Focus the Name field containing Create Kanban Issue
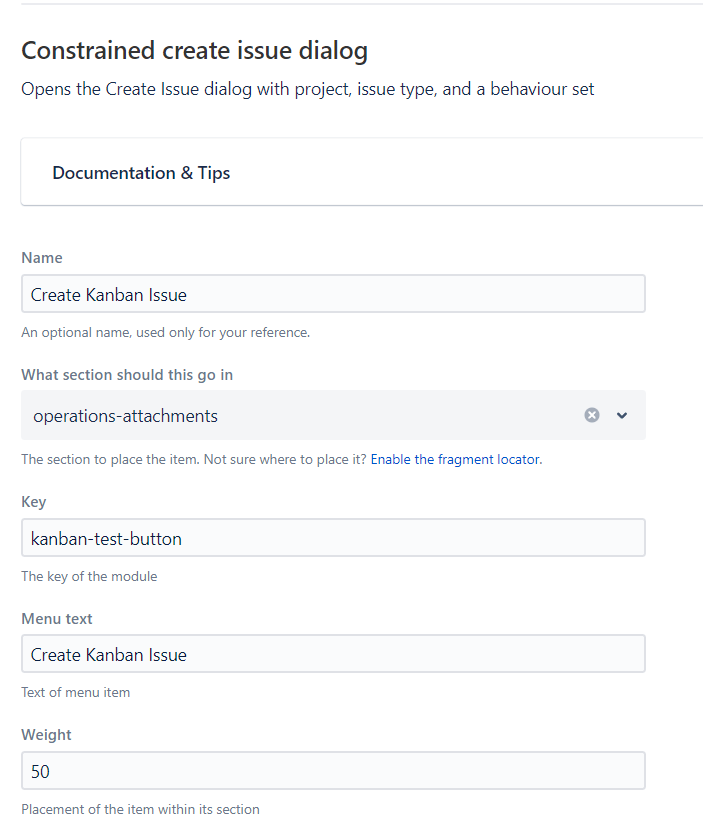The height and width of the screenshot is (820, 703). [333, 294]
